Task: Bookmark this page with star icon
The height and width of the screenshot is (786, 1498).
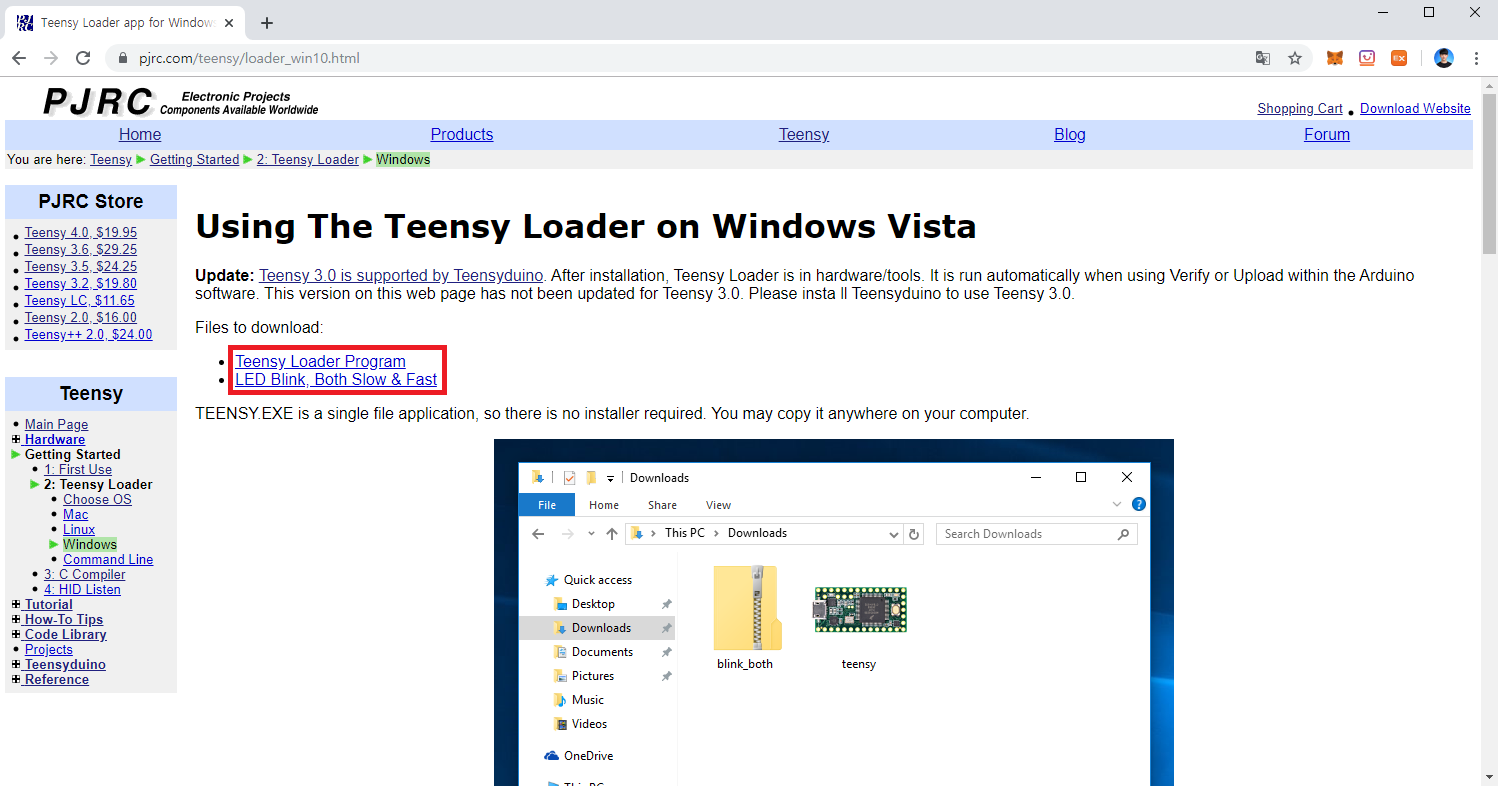Action: [x=1295, y=58]
